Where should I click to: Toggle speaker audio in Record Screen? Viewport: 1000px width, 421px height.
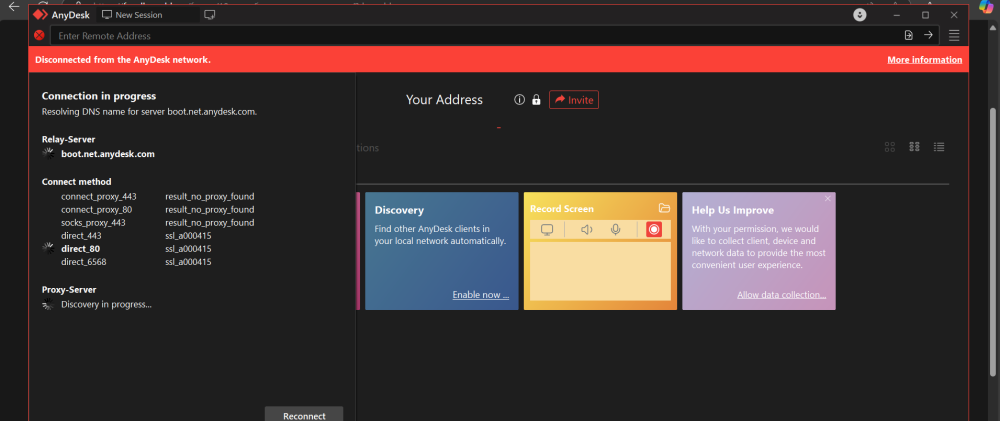click(x=587, y=230)
